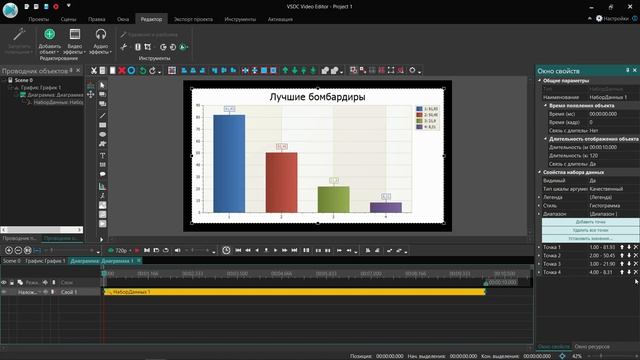Toggle eye icon in timeline header row
This screenshot has height=360, width=640.
tap(4, 282)
